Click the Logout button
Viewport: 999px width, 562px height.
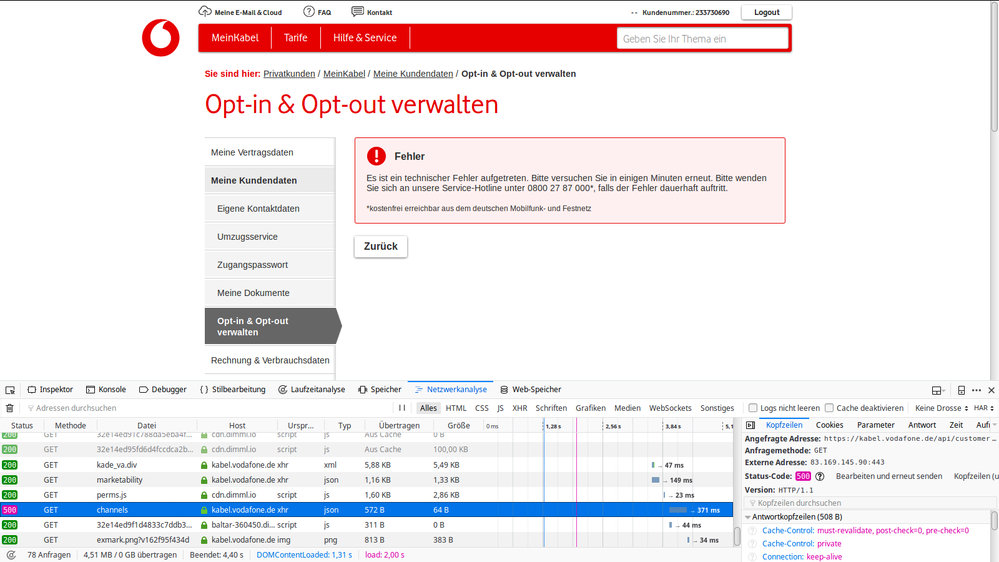point(766,12)
